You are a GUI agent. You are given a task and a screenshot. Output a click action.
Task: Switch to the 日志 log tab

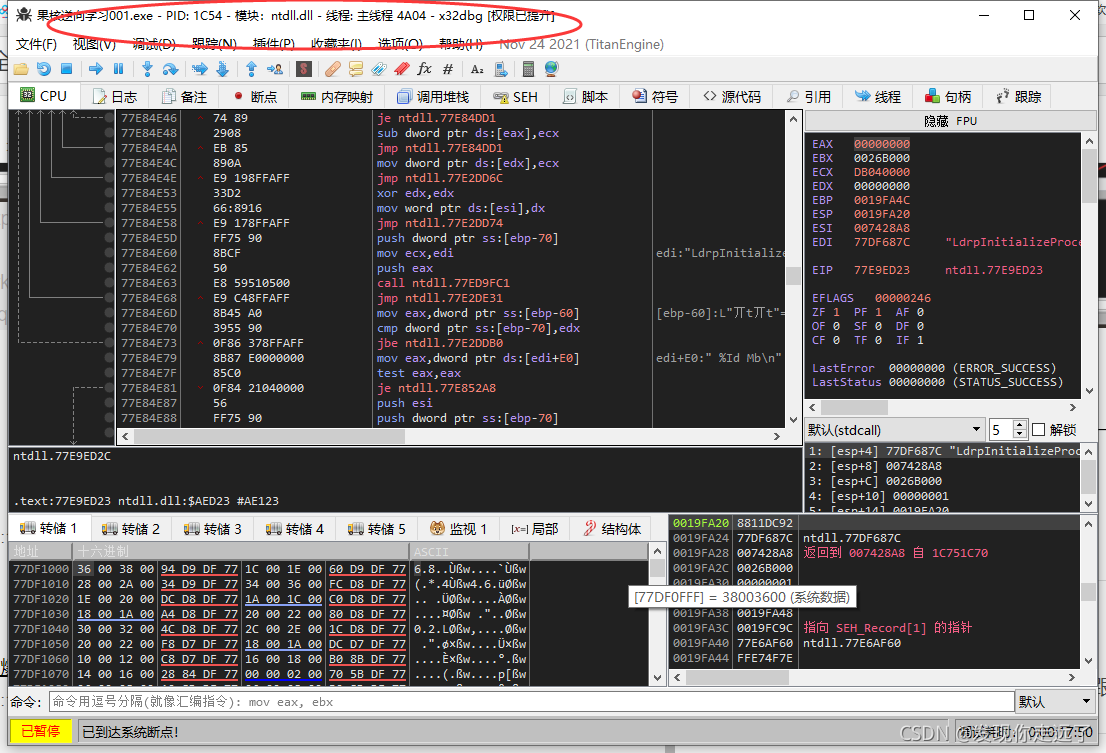click(115, 96)
